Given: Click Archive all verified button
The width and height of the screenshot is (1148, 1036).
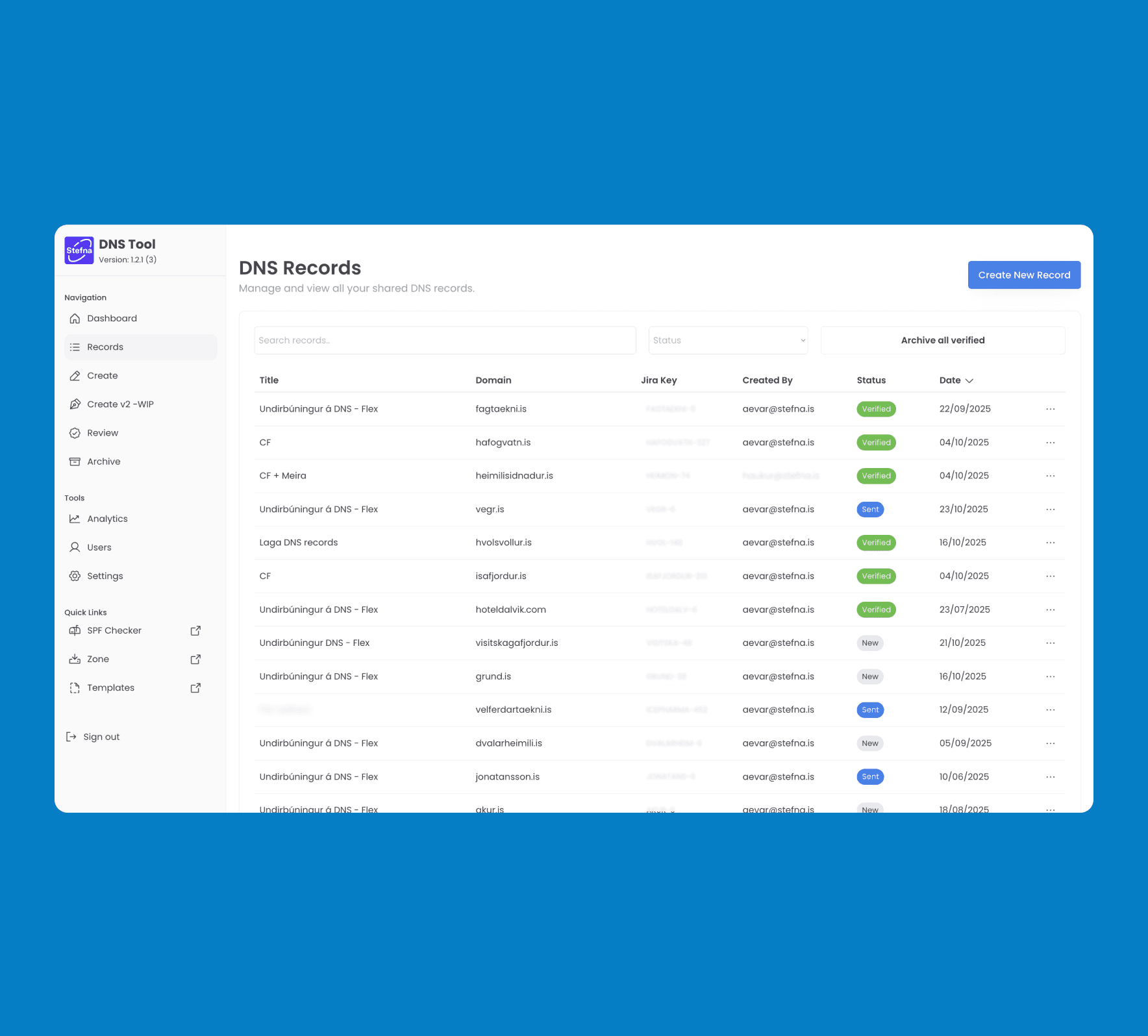Looking at the screenshot, I should 943,340.
